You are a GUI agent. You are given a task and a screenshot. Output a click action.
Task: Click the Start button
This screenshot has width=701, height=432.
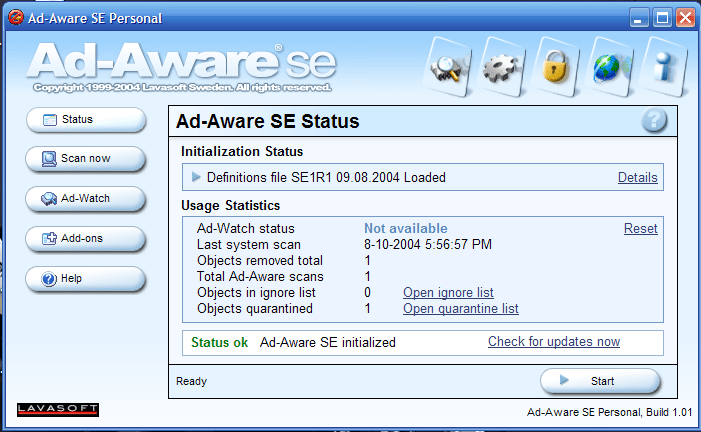(x=600, y=381)
